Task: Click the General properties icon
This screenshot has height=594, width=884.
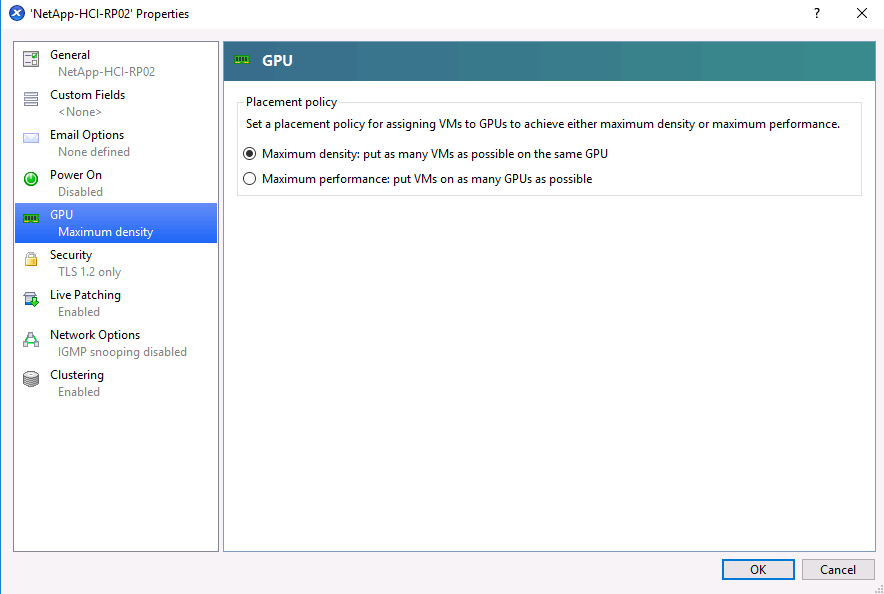Action: pos(31,59)
